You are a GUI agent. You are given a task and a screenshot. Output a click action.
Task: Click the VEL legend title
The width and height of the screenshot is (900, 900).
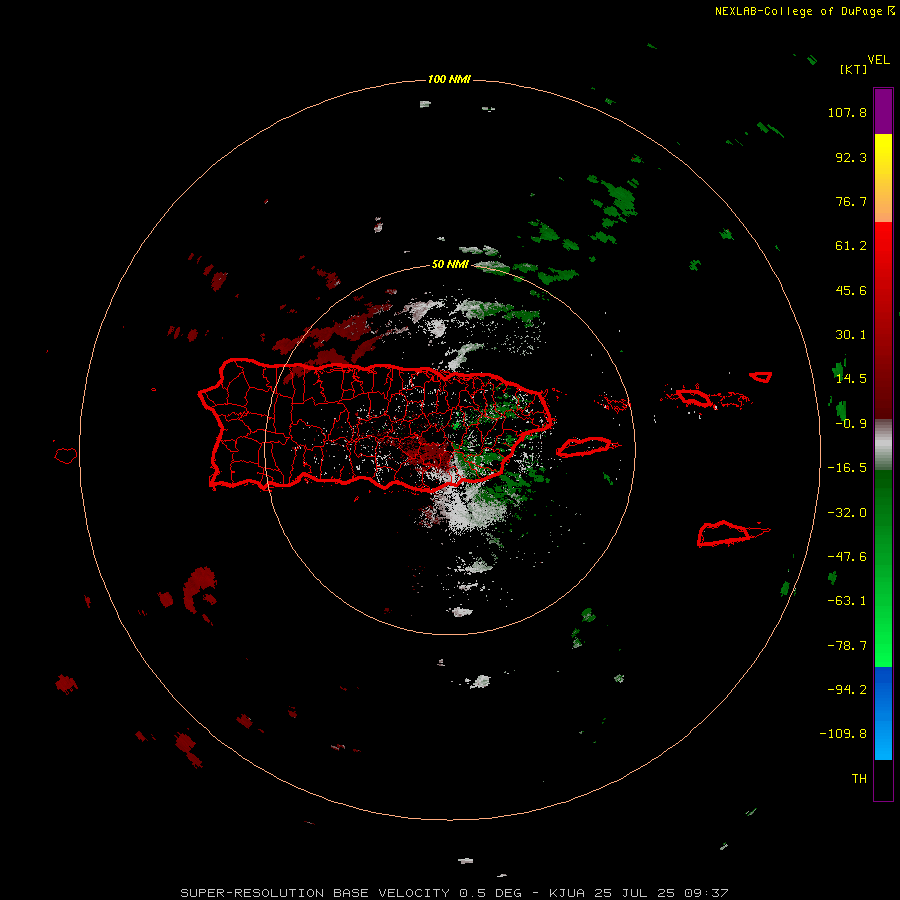pyautogui.click(x=878, y=60)
